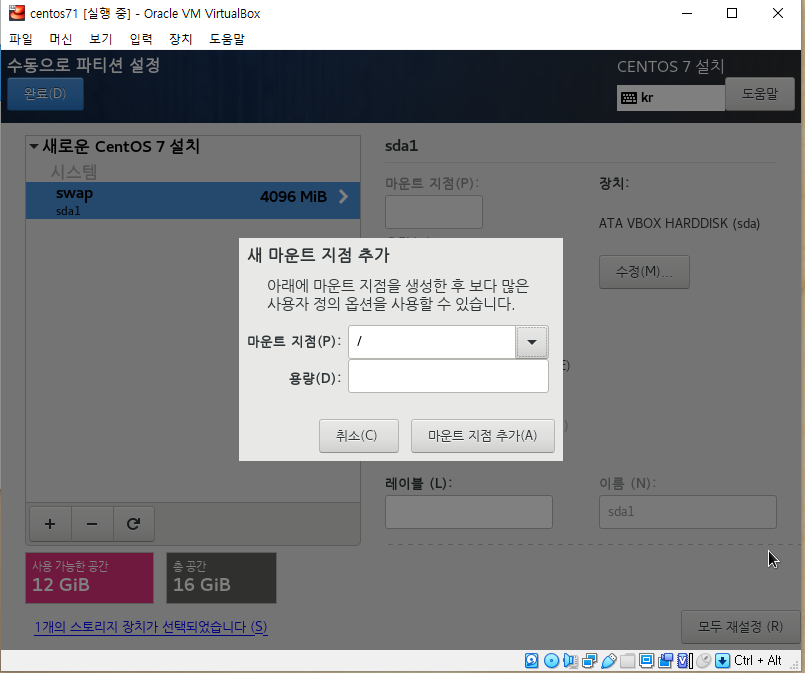Click the audio status icon

[x=570, y=660]
